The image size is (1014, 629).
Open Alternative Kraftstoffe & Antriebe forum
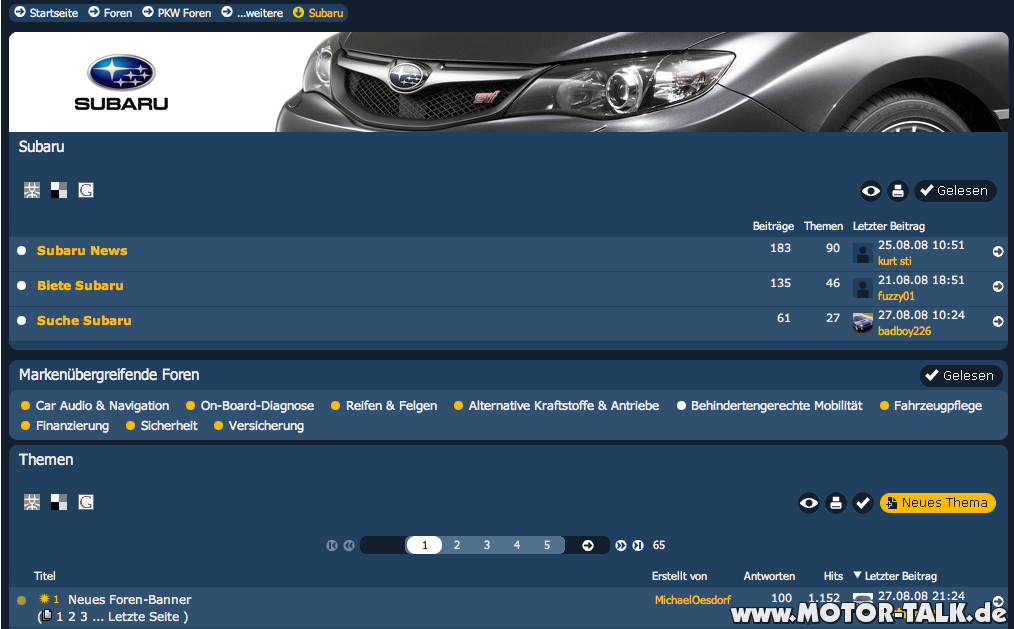[564, 406]
